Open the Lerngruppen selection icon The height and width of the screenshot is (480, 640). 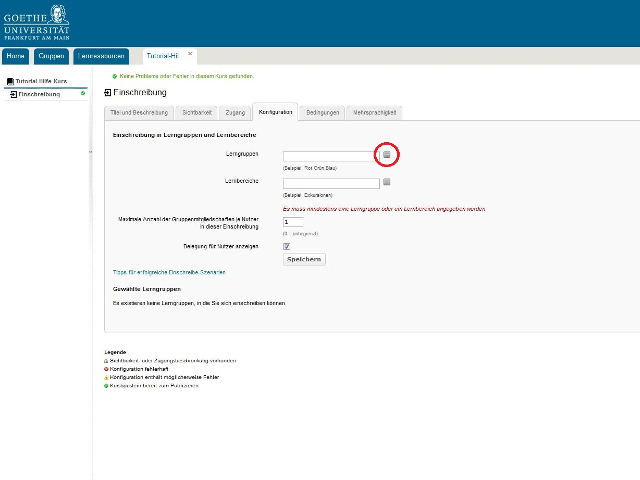387,155
